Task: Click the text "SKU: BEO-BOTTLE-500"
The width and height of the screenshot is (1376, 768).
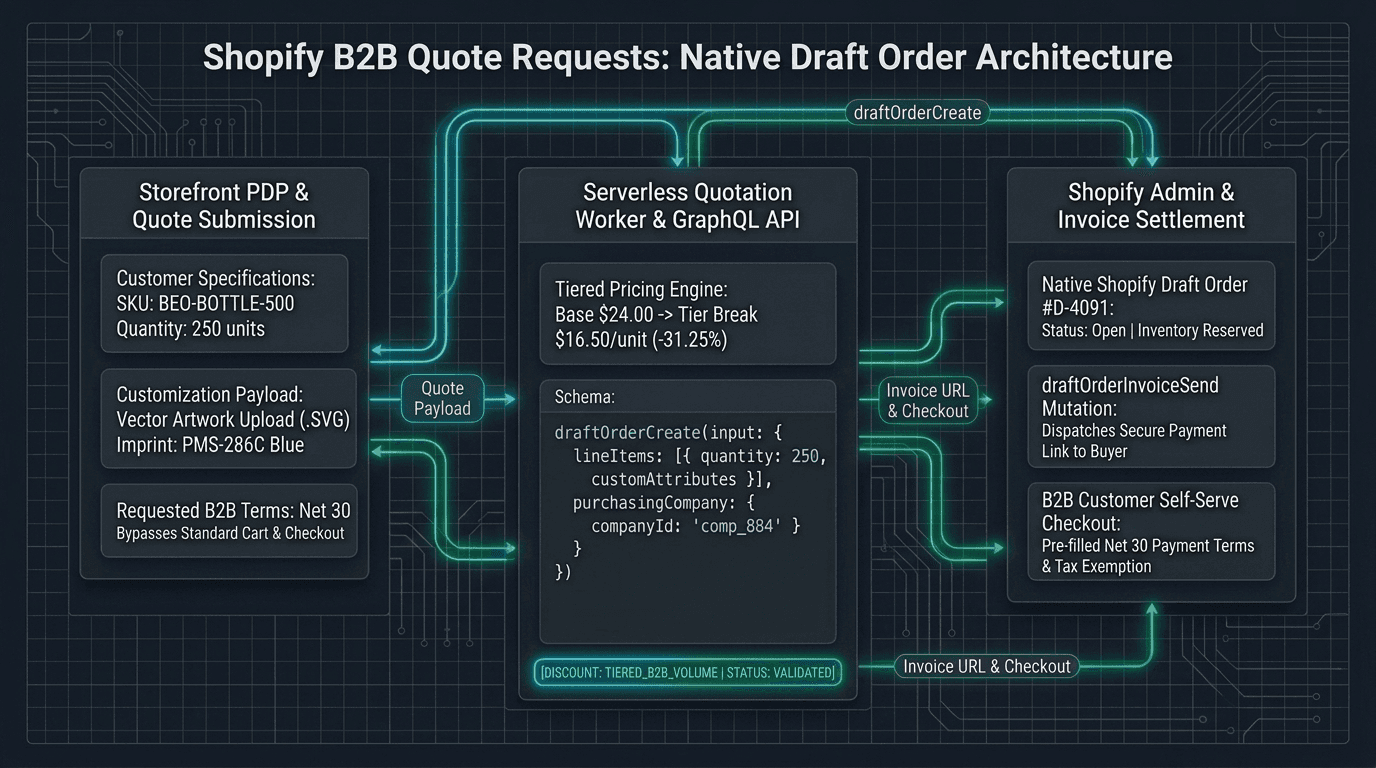Action: 205,303
